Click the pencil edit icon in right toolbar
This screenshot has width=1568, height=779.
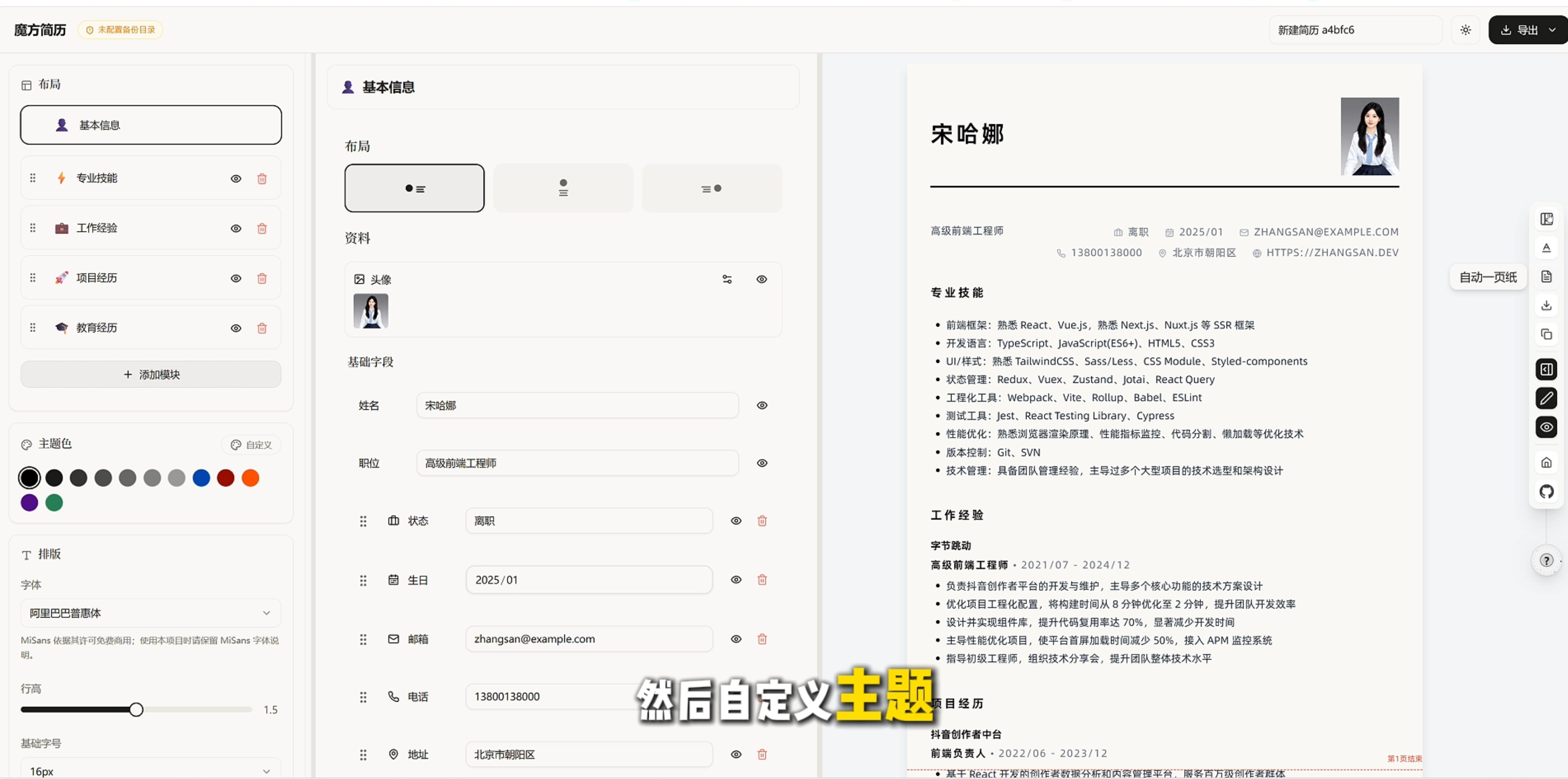click(1546, 398)
